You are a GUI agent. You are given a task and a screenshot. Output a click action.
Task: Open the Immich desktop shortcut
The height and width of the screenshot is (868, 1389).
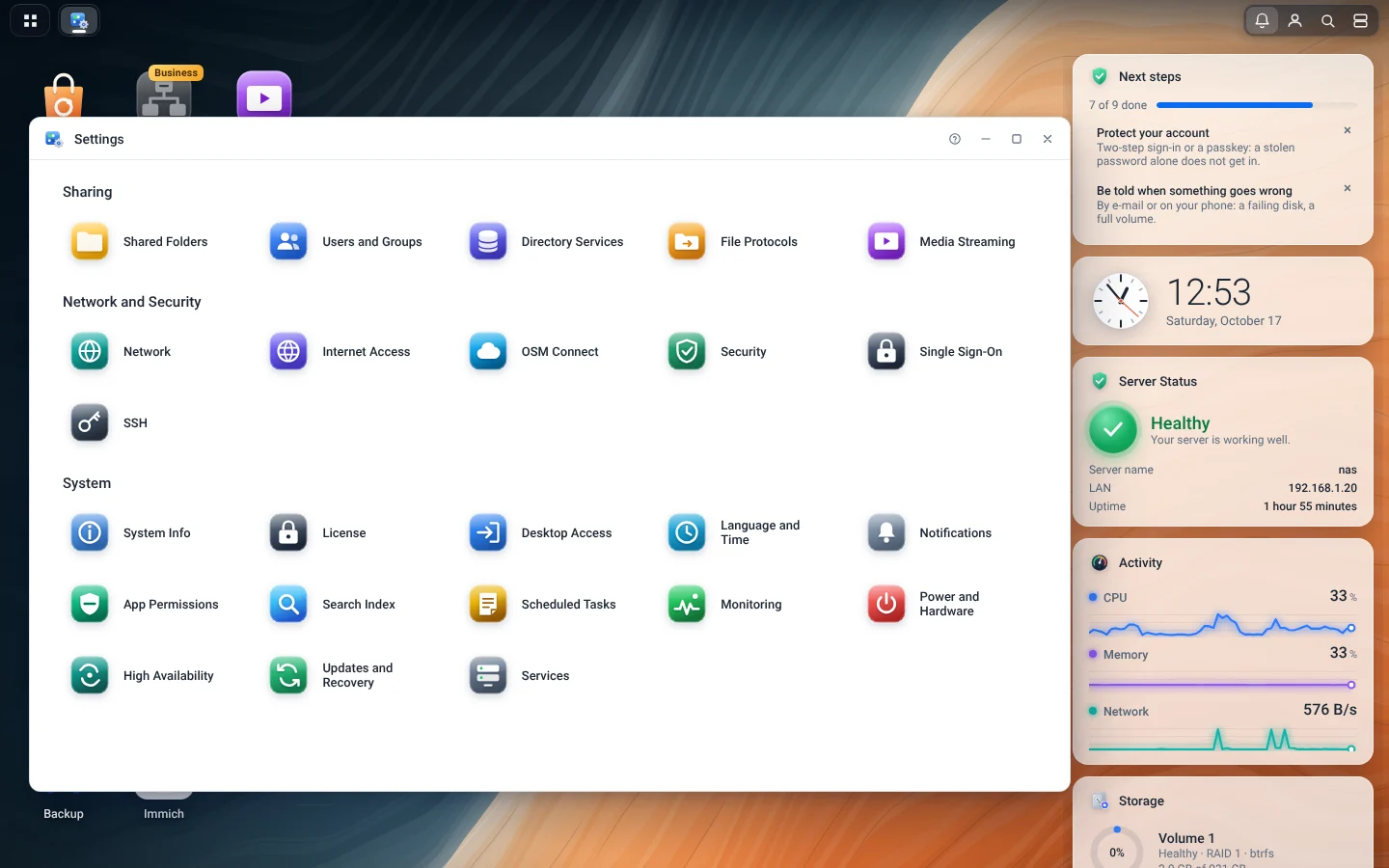[164, 814]
